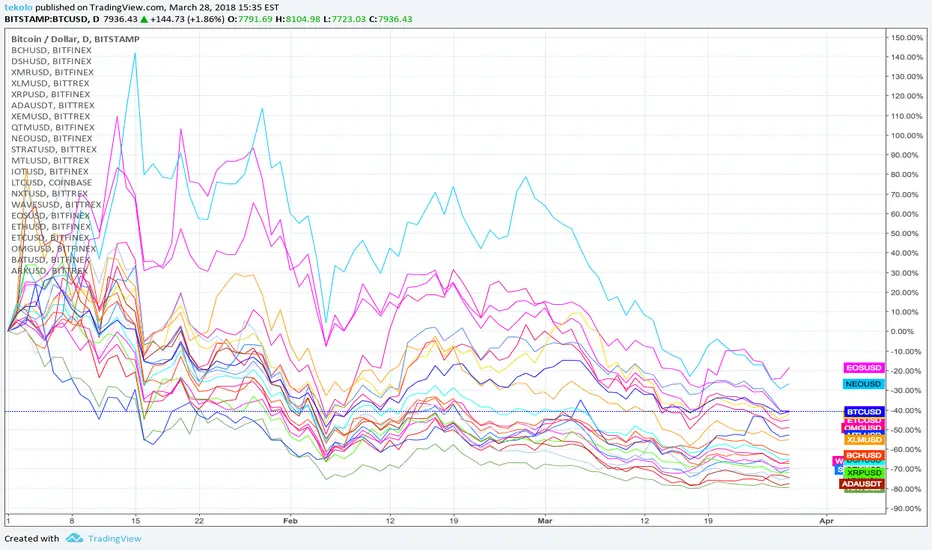Click the Feb marker on the time axis
The width and height of the screenshot is (932, 550).
click(290, 521)
